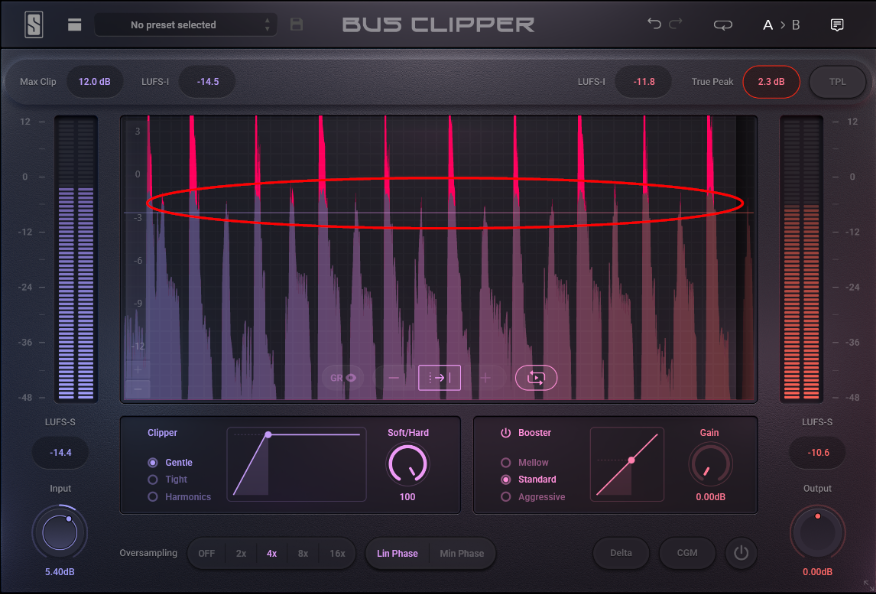Open the comment notes icon
This screenshot has height=594, width=876.
[837, 25]
